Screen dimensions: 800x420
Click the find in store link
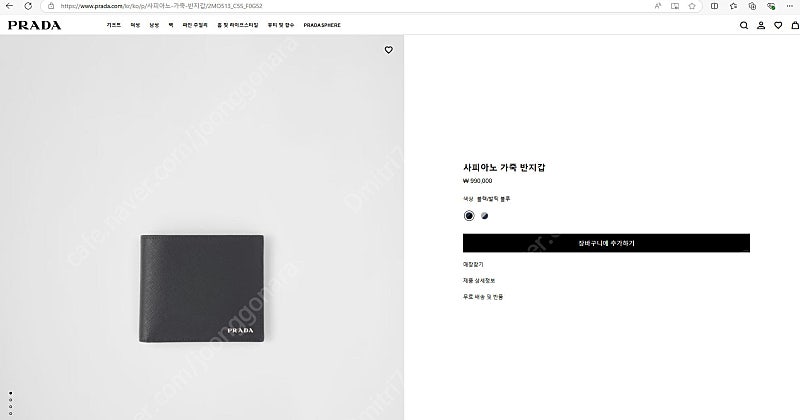pyautogui.click(x=473, y=264)
